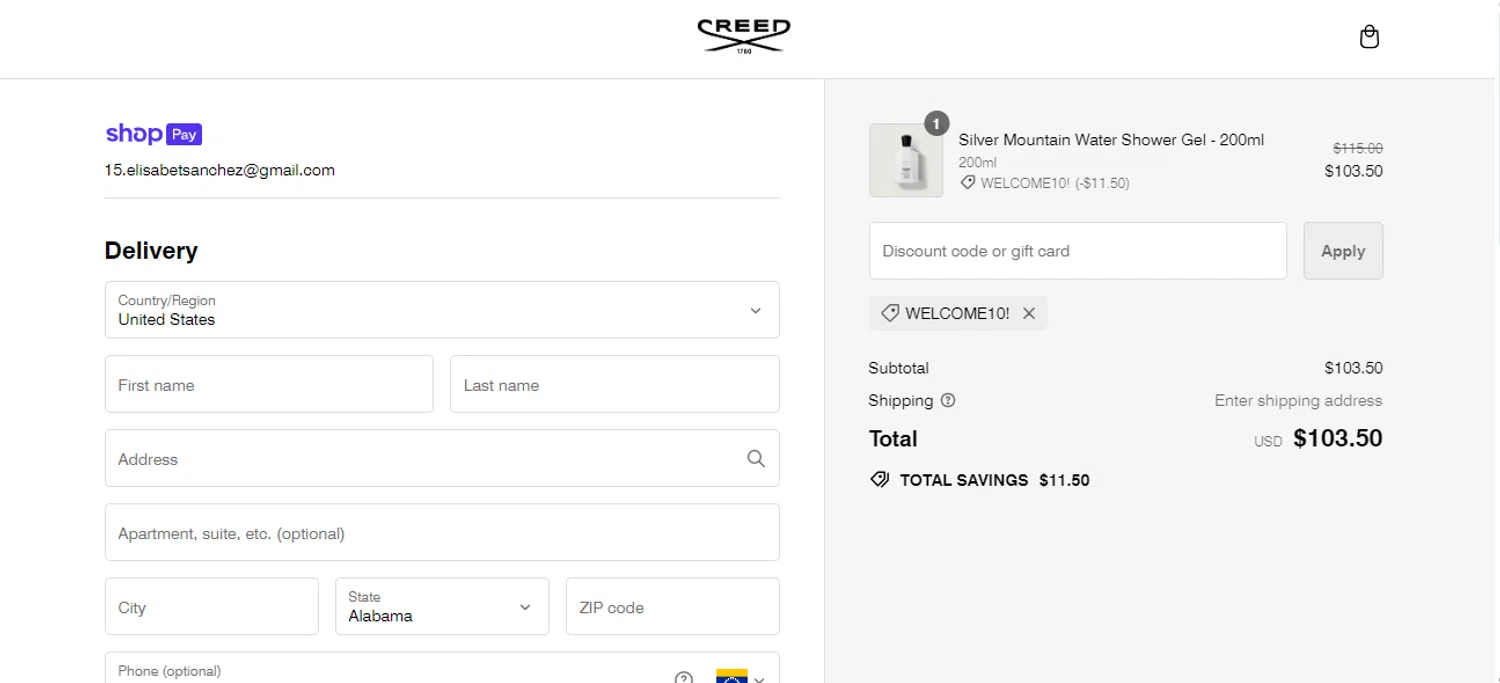Open the shopping bag cart icon
The height and width of the screenshot is (683, 1500).
pos(1369,37)
